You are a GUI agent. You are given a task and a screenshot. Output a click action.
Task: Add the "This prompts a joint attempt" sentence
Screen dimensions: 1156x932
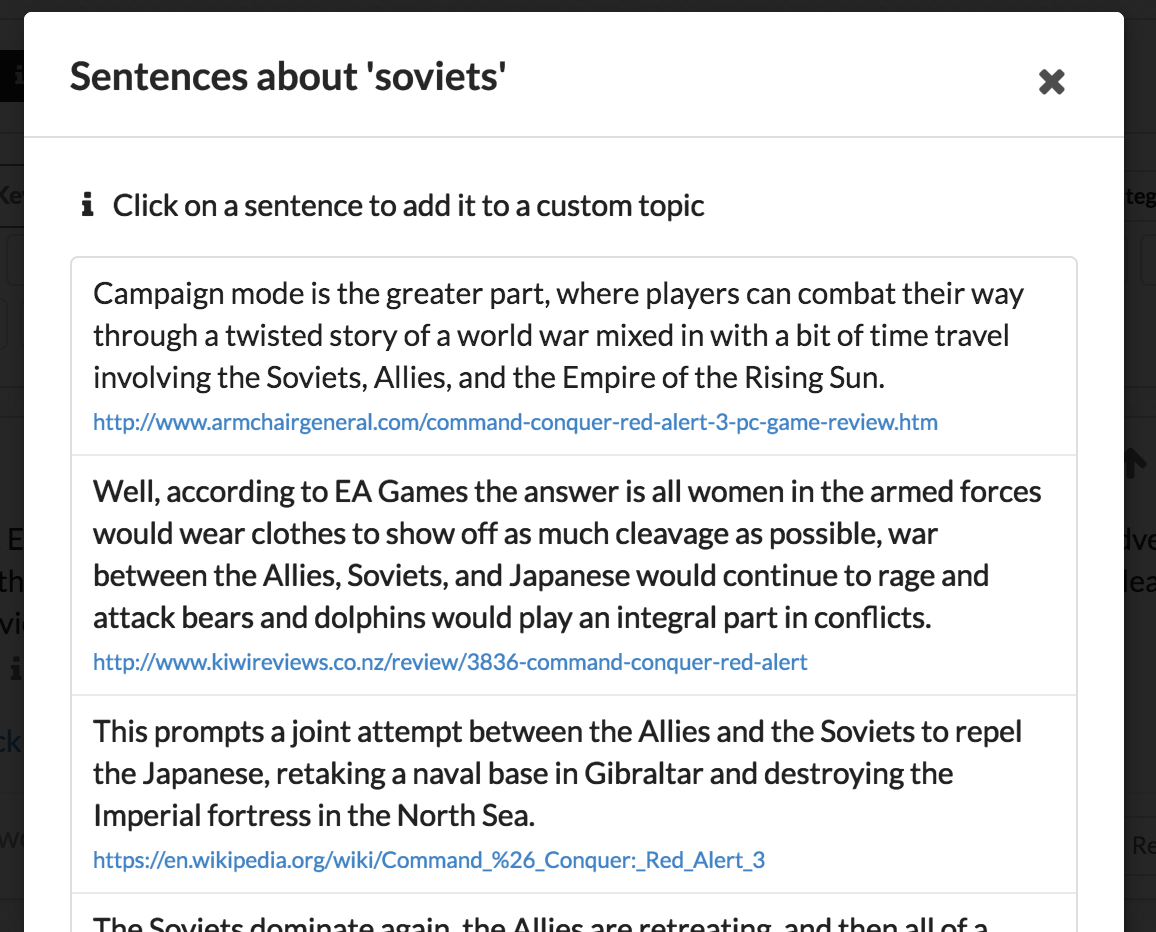pyautogui.click(x=557, y=773)
